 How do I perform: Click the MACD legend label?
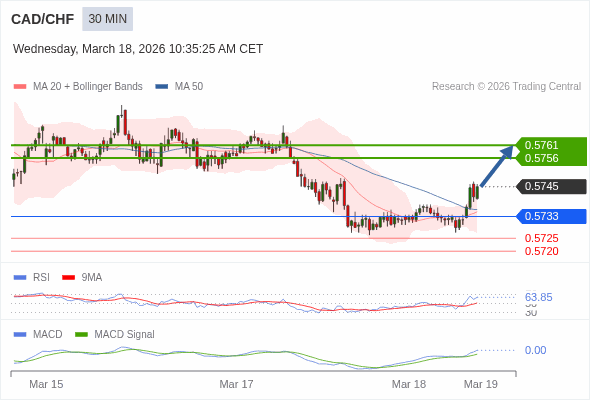point(48,335)
